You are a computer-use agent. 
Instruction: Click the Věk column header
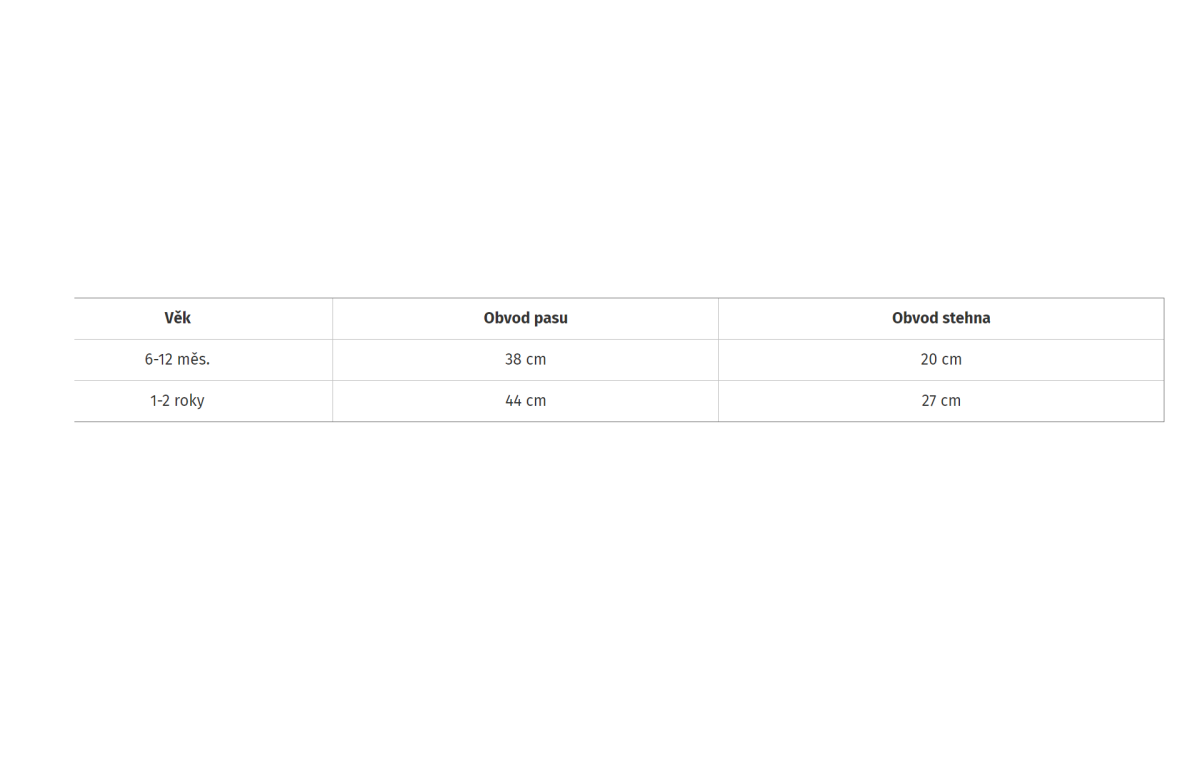click(177, 318)
